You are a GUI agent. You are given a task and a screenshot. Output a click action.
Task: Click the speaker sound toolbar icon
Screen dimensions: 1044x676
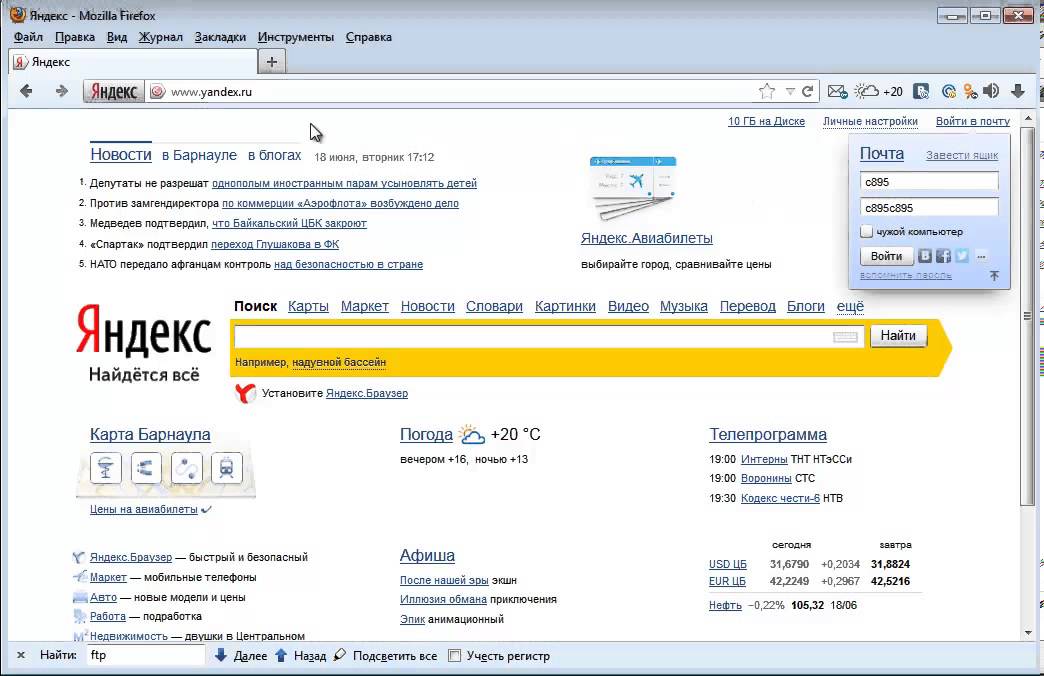coord(991,91)
